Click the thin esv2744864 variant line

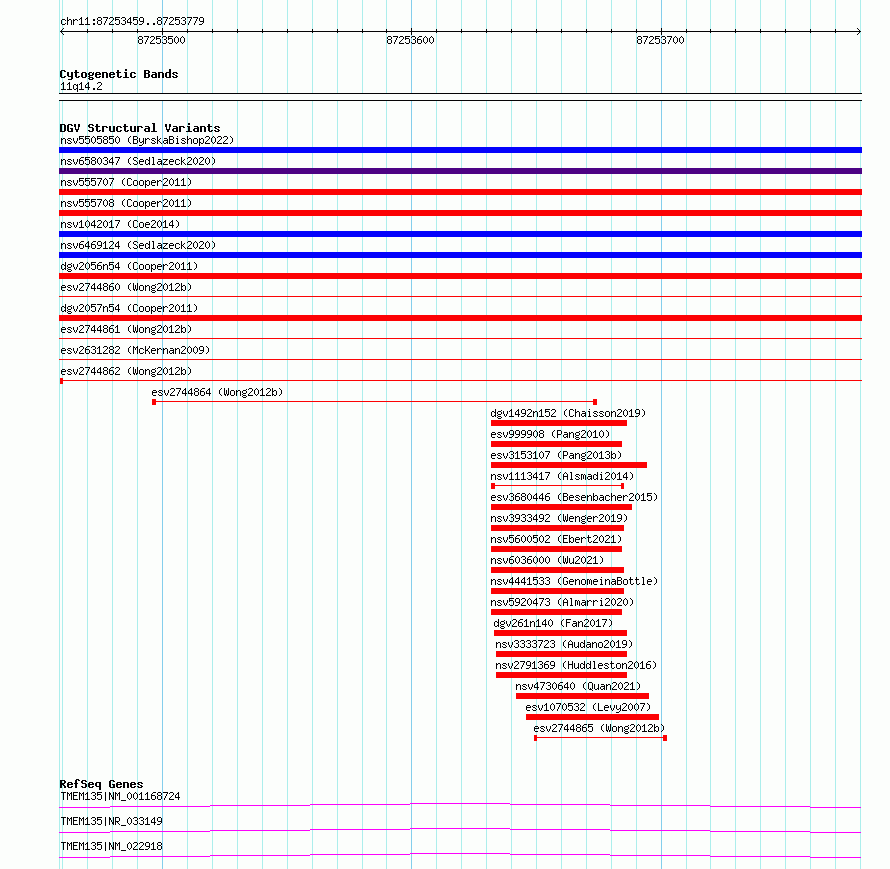click(375, 402)
